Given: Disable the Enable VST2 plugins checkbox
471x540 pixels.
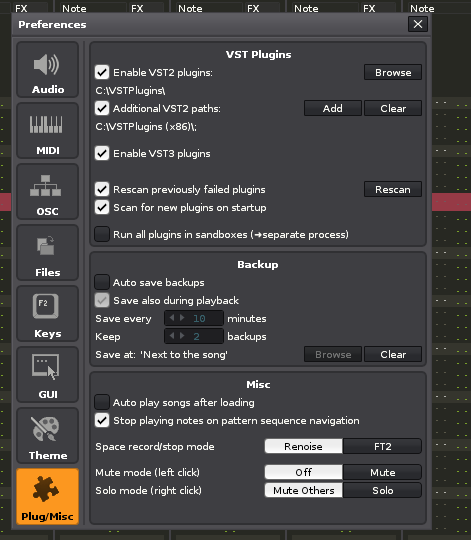Looking at the screenshot, I should click(102, 72).
